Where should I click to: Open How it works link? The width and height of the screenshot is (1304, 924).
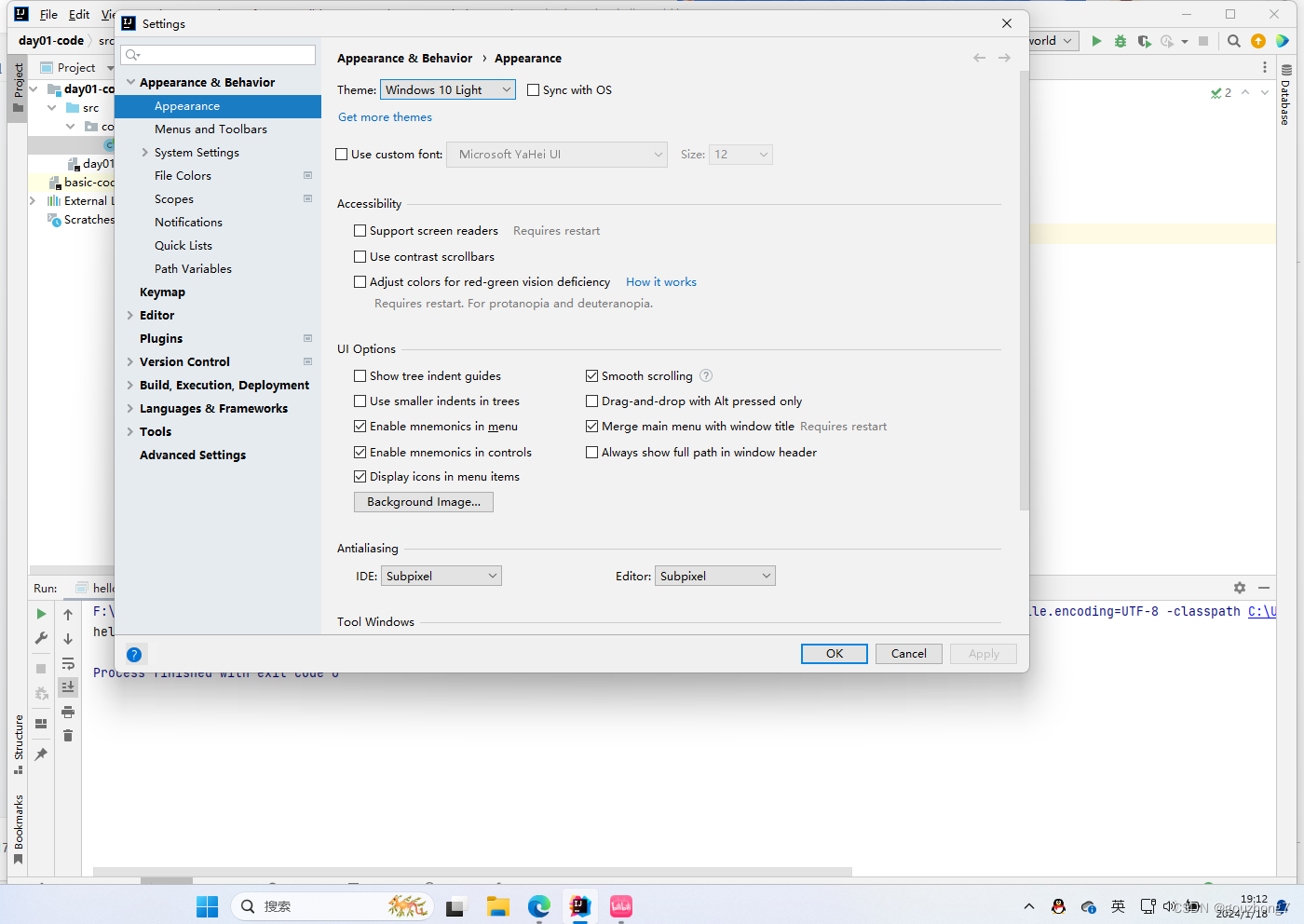[661, 282]
